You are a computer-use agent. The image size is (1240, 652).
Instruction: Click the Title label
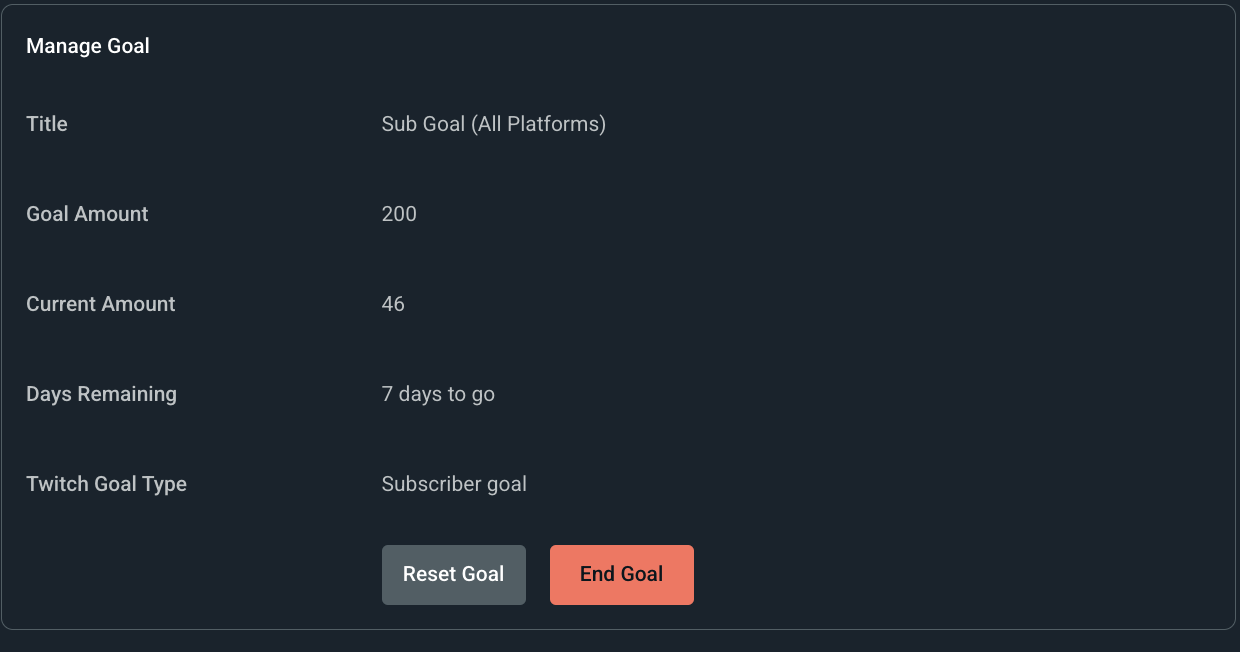[x=46, y=124]
